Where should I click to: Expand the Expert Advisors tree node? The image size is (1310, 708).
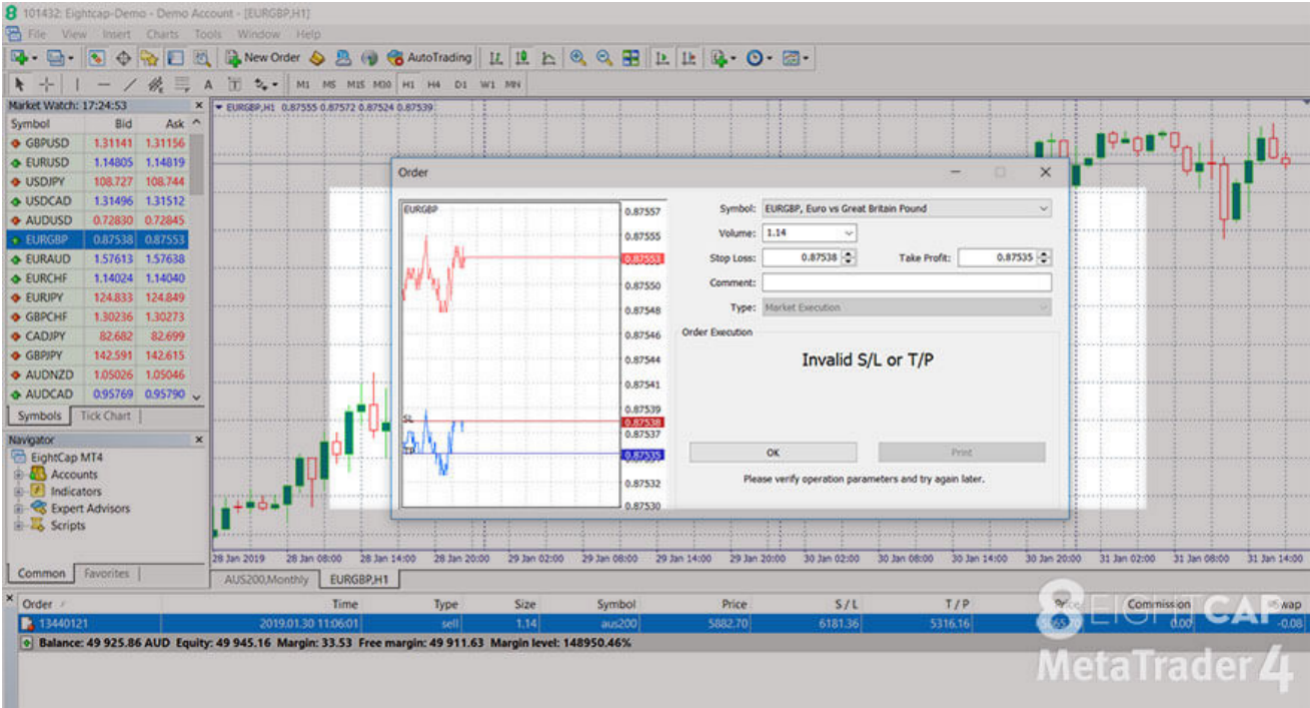pos(19,509)
